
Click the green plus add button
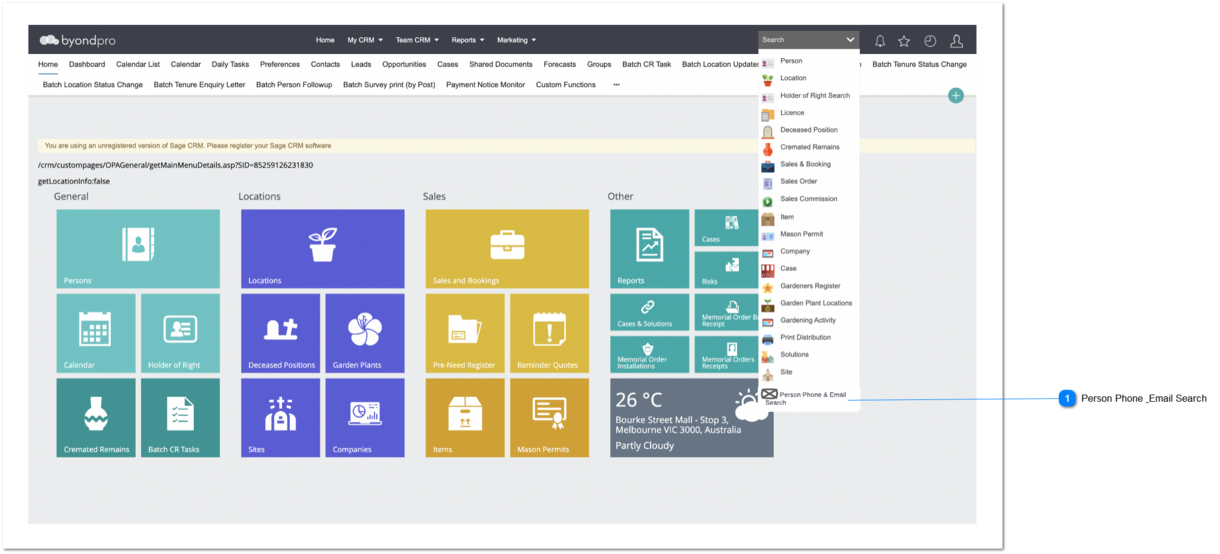956,96
